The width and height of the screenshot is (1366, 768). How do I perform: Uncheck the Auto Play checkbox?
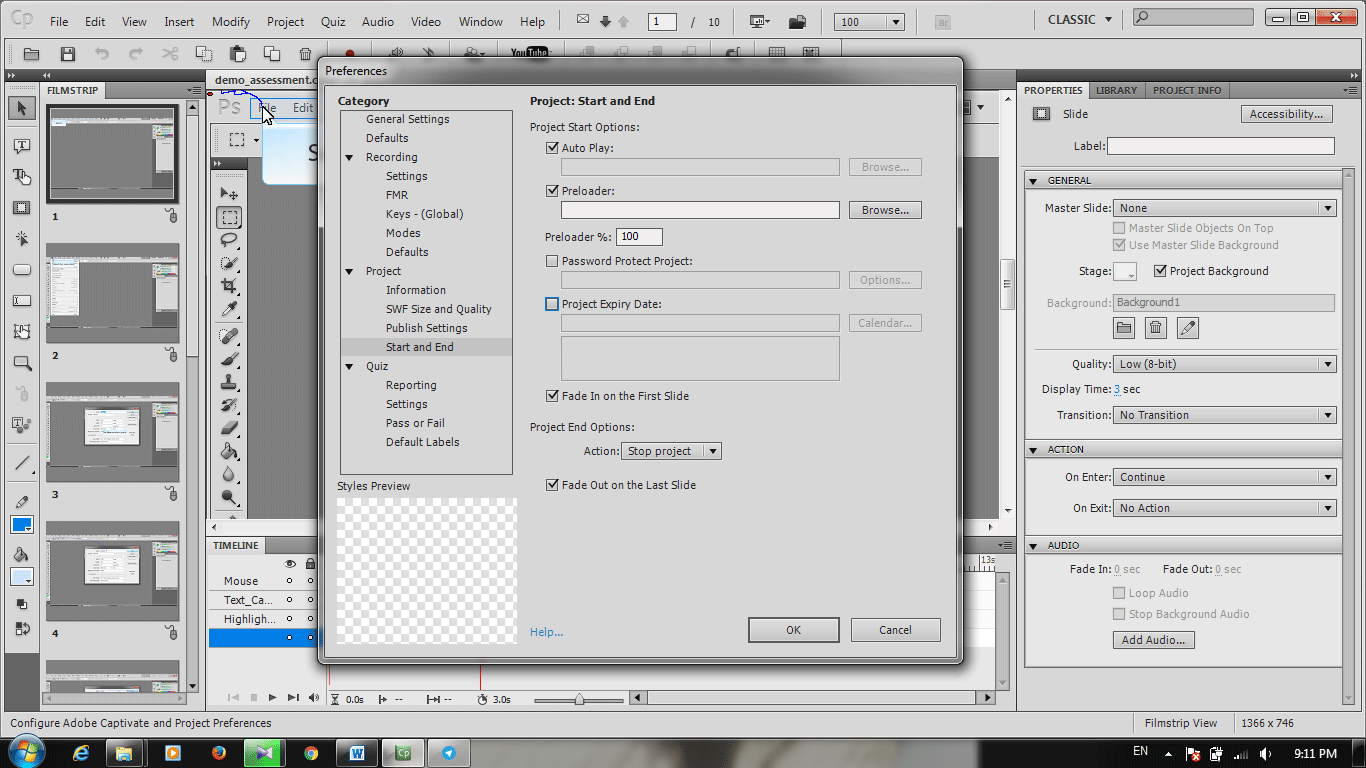552,148
